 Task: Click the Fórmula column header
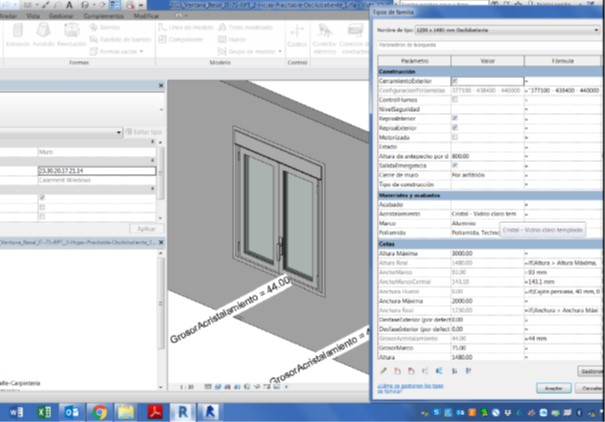[x=563, y=61]
